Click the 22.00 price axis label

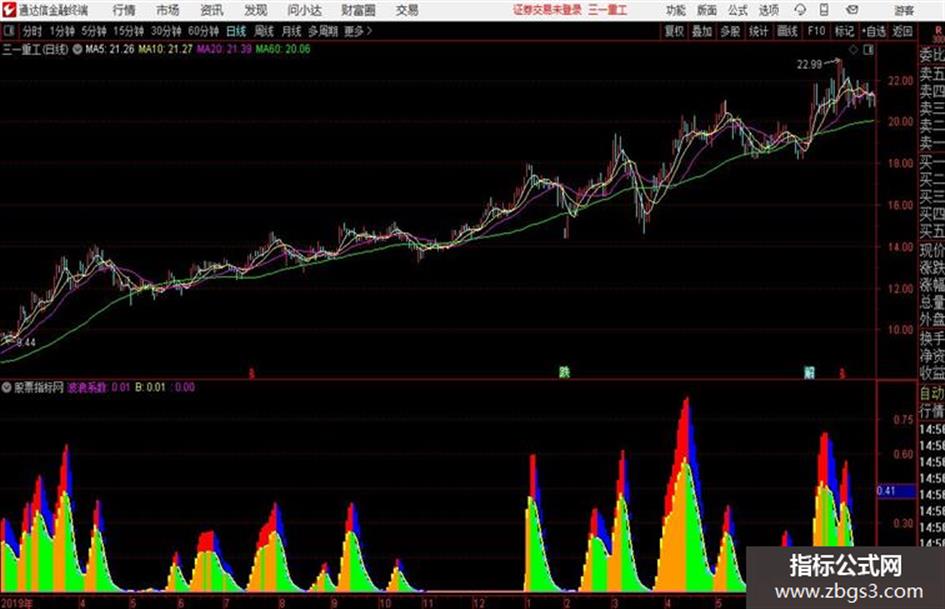pyautogui.click(x=900, y=81)
